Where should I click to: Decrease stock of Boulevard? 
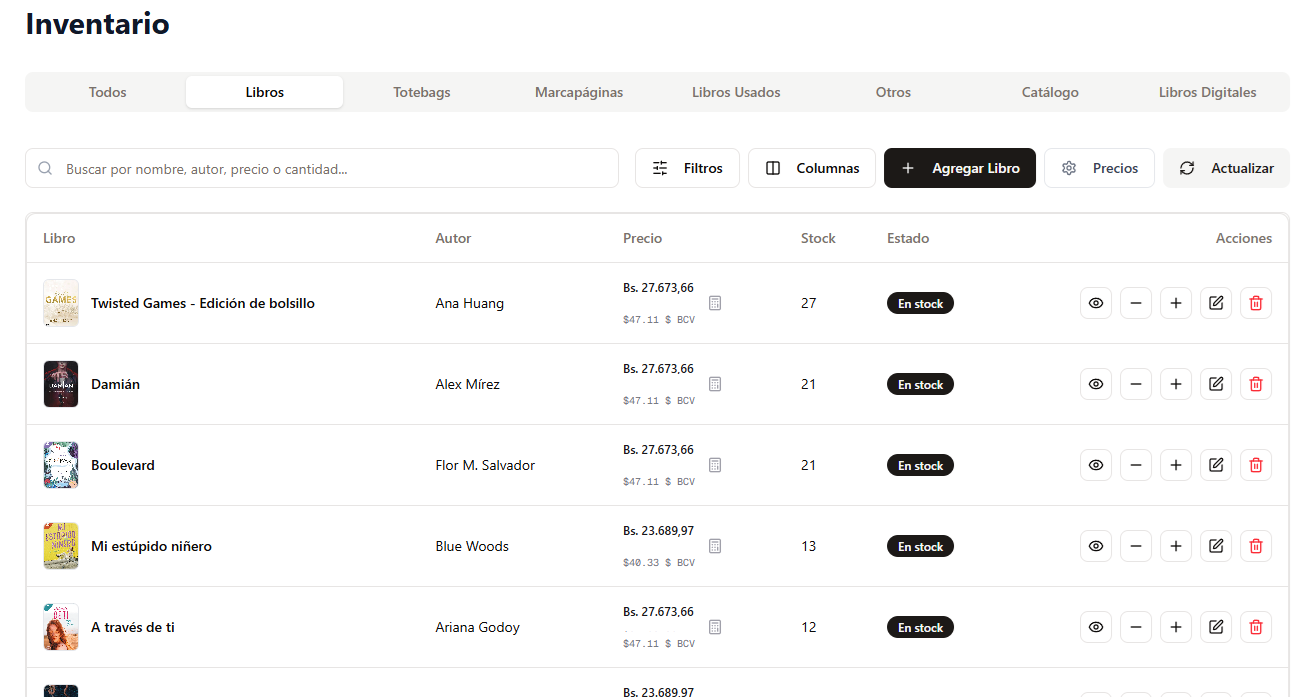(1136, 465)
